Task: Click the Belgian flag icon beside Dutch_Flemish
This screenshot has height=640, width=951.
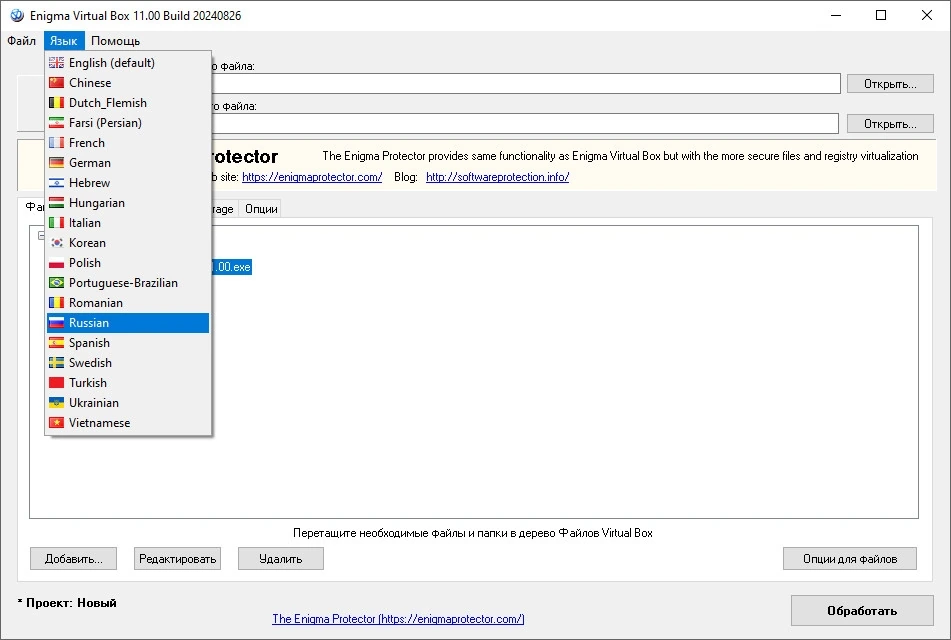Action: [x=56, y=103]
